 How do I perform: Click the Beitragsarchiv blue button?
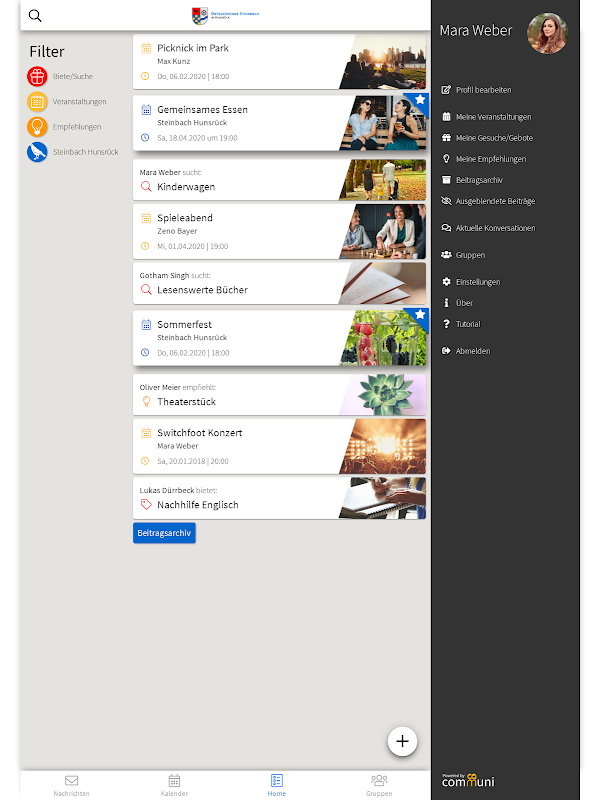(x=164, y=533)
